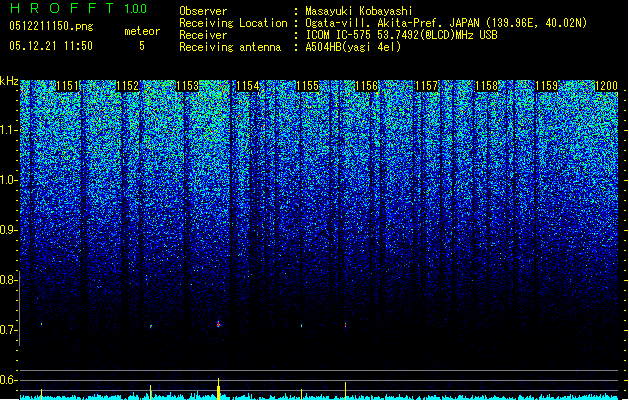Click the 'Receiving antenna' field label
This screenshot has height=400, width=629.
click(x=230, y=47)
